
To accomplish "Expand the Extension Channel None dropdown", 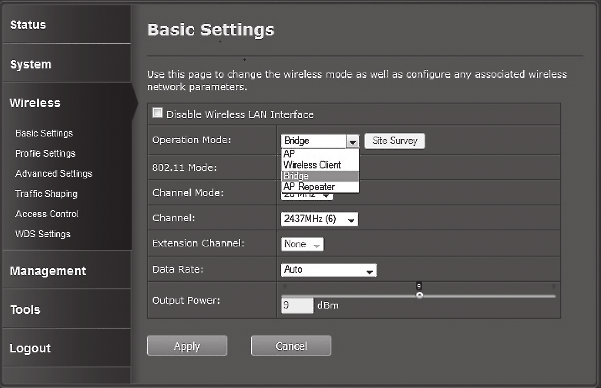I will tap(302, 244).
